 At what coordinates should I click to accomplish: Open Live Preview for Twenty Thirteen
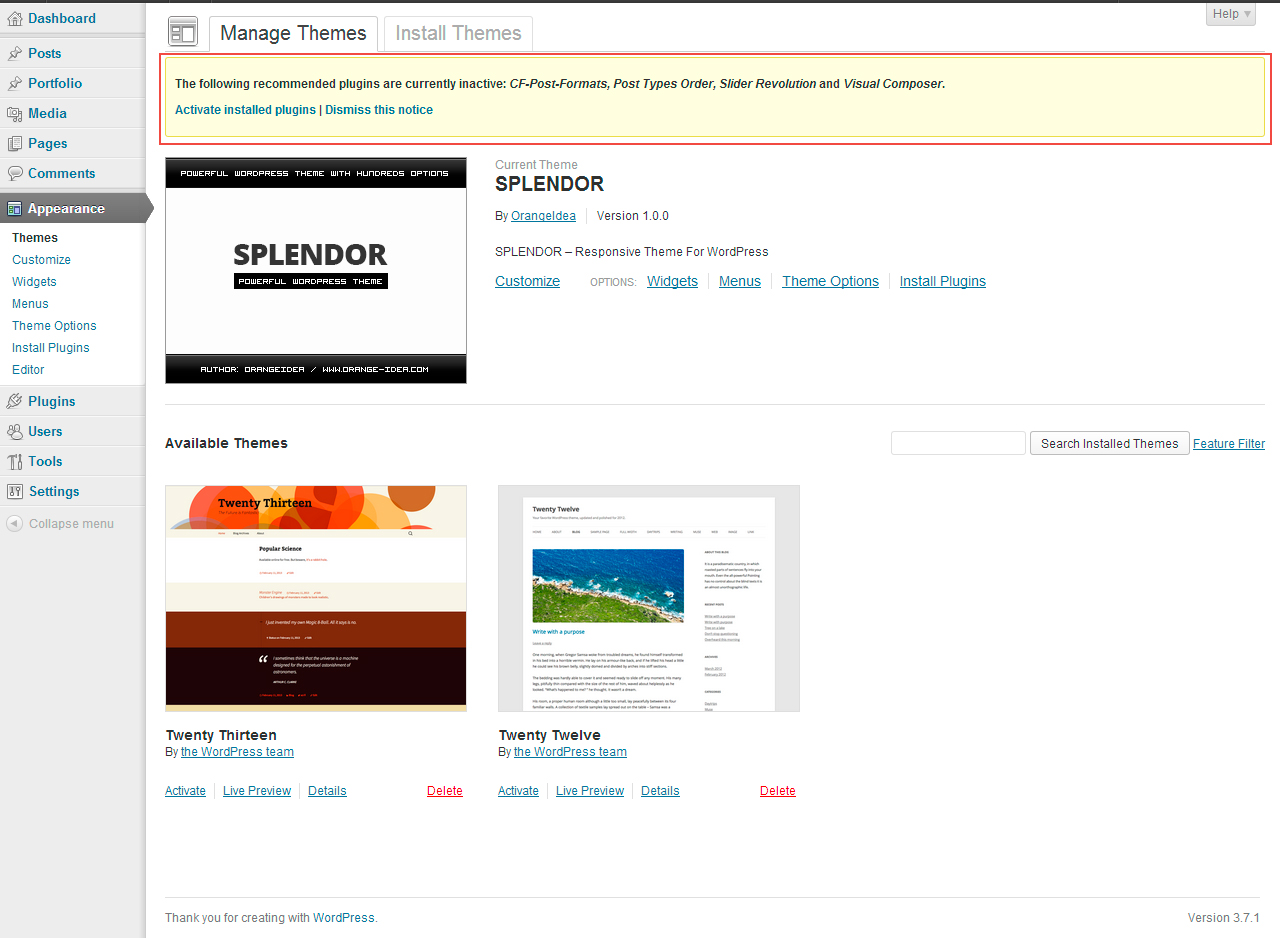click(257, 791)
